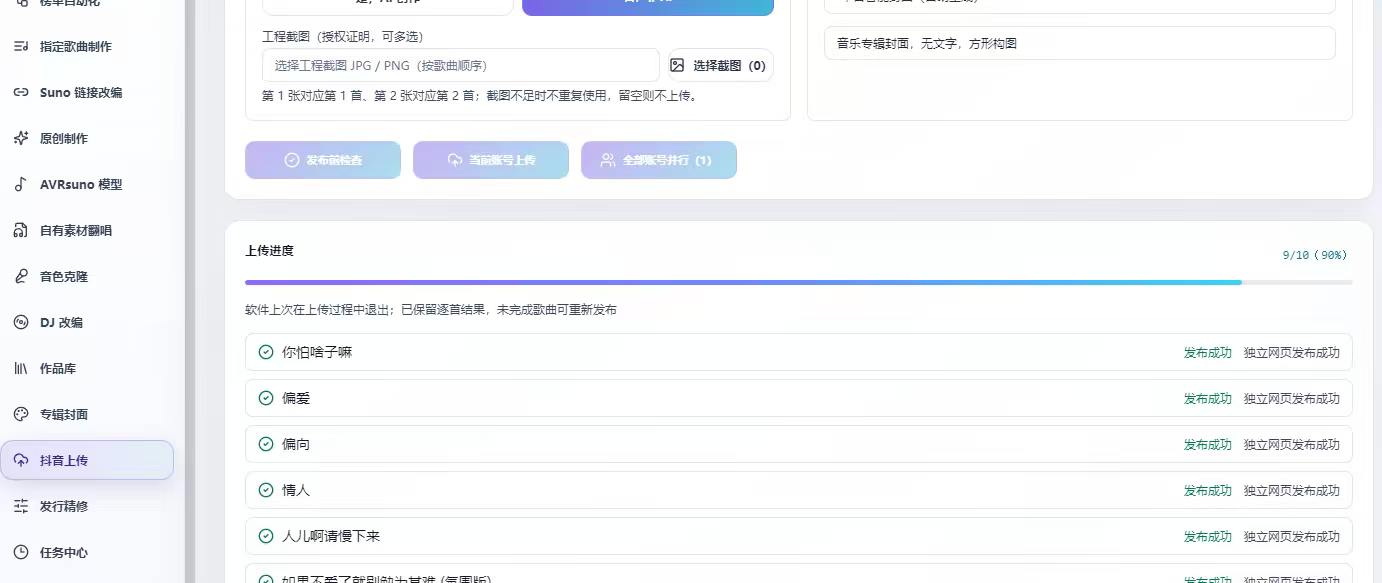1382x583 pixels.
Task: Click the 上传进度 section heading
Action: pyautogui.click(x=269, y=251)
